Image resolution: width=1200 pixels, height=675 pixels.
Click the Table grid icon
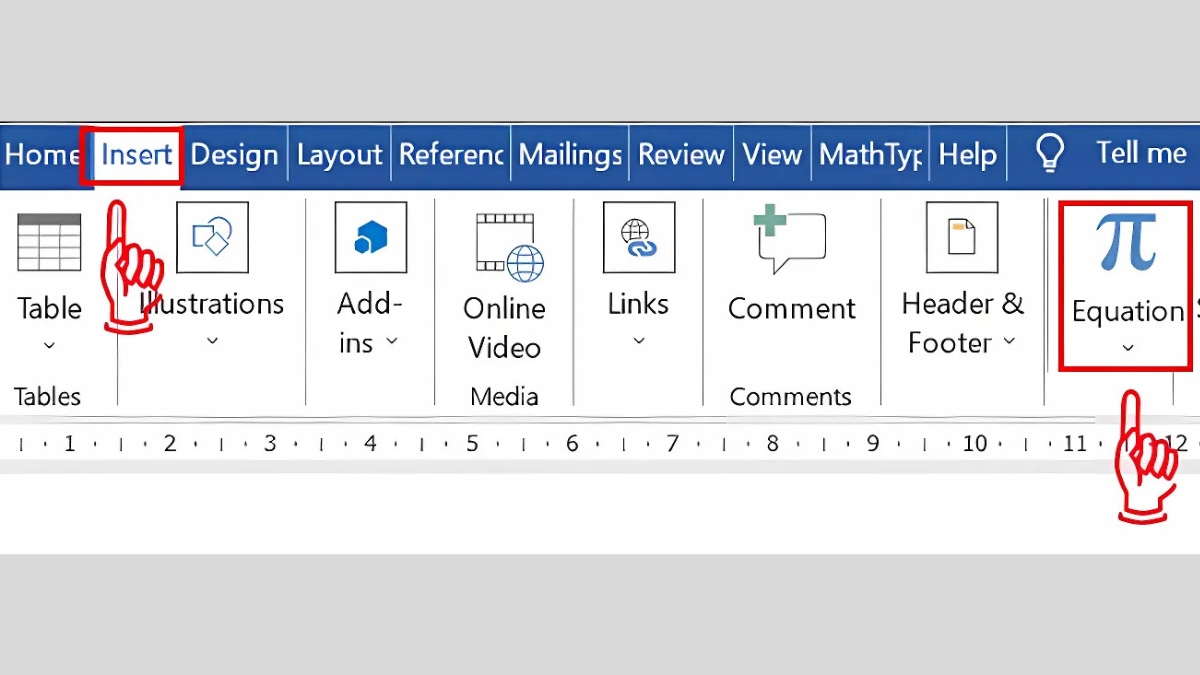tap(49, 241)
